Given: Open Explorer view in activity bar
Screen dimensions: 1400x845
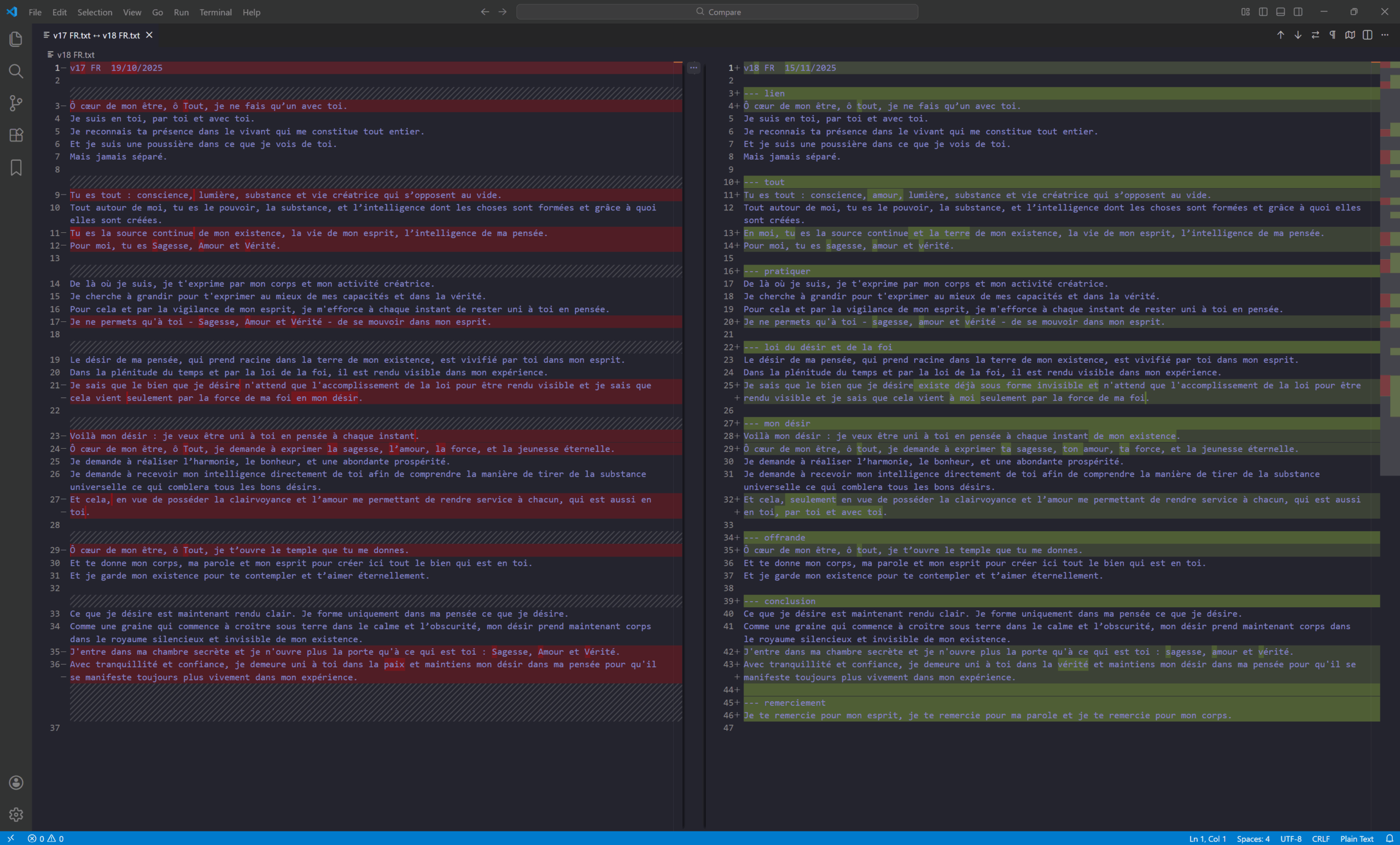Looking at the screenshot, I should click(16, 39).
